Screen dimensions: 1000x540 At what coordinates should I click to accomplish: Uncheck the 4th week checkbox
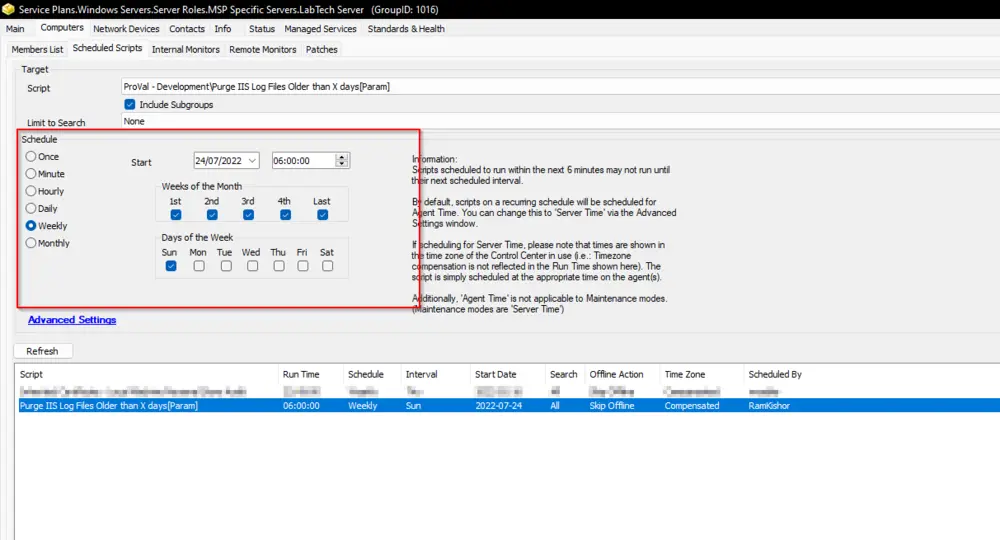coord(286,215)
